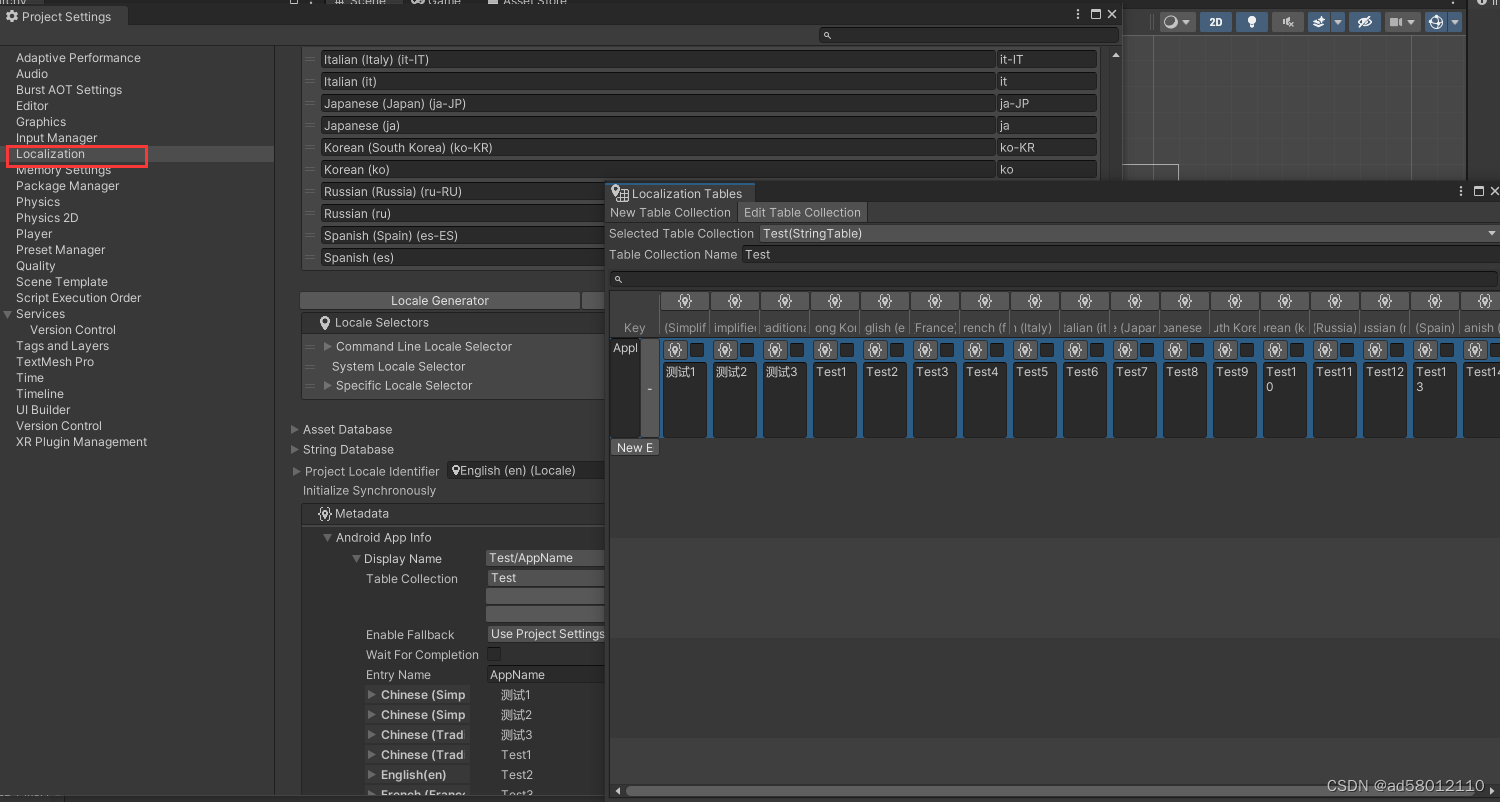Expand Specific Locale Selector
Screen dimensions: 1500x802
click(x=328, y=385)
